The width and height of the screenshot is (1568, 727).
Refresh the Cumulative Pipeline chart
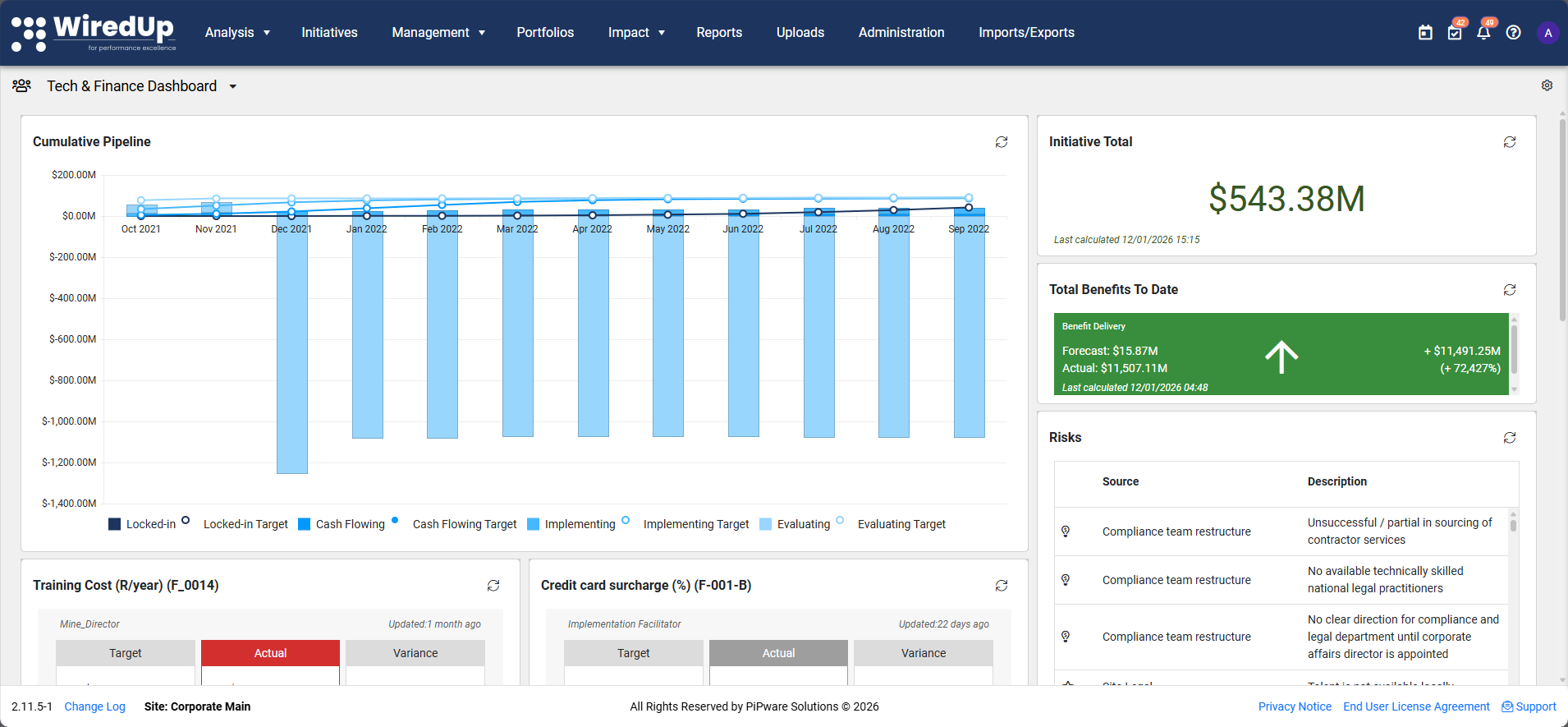(1002, 142)
